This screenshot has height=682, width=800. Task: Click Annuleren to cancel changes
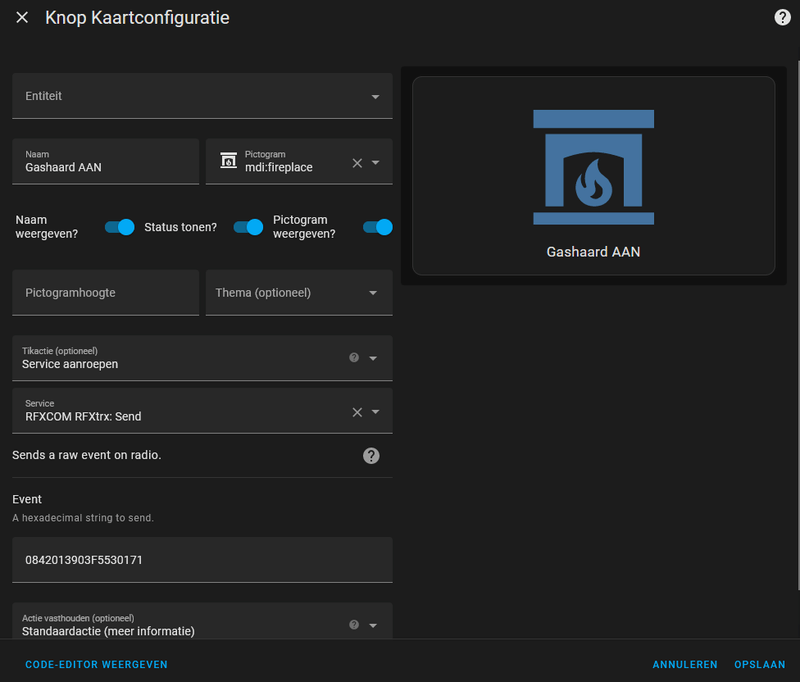click(x=685, y=664)
